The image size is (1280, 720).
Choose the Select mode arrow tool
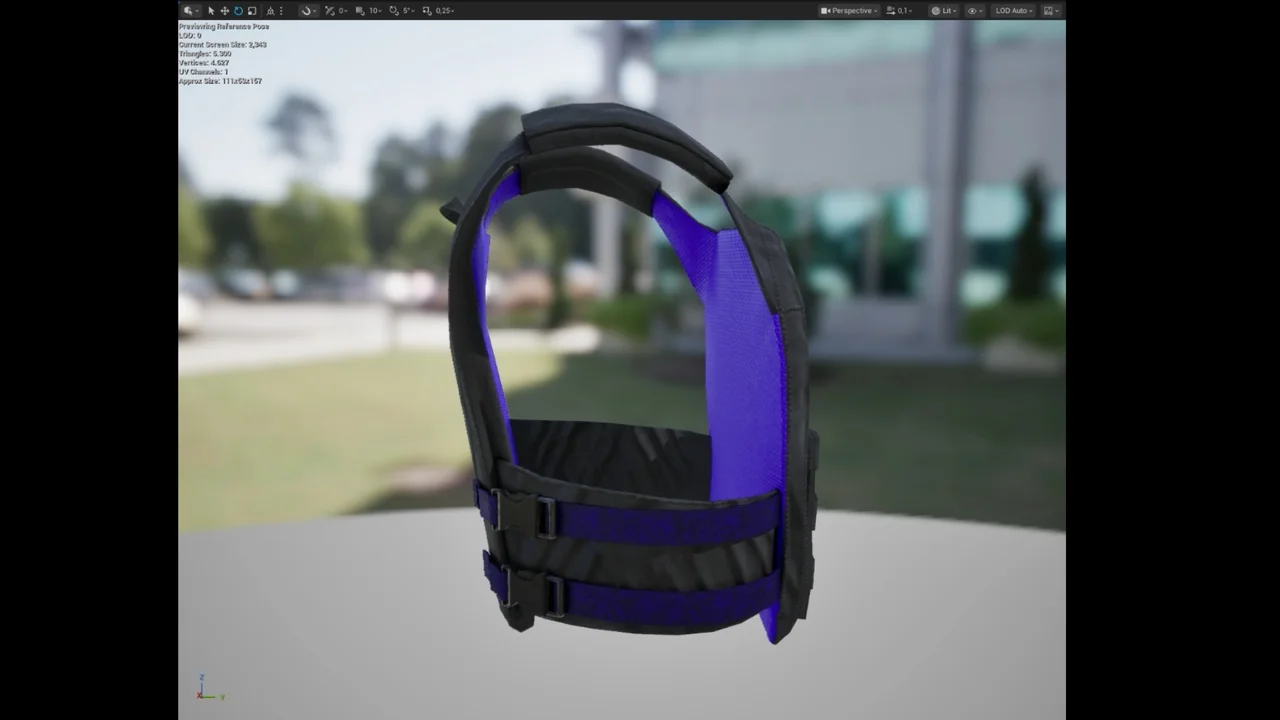(211, 11)
